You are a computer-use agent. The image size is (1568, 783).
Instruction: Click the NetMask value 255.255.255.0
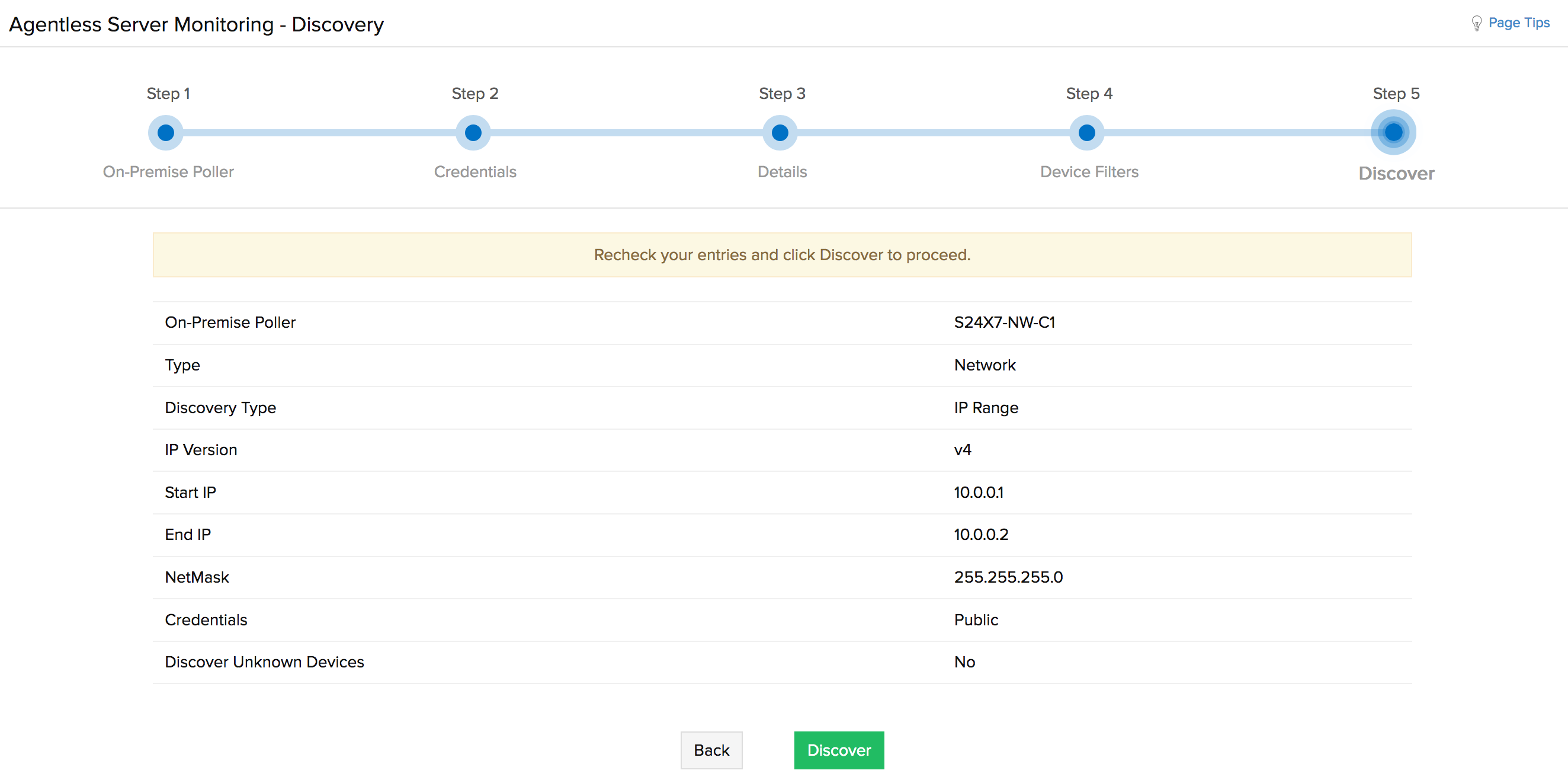pos(1008,577)
